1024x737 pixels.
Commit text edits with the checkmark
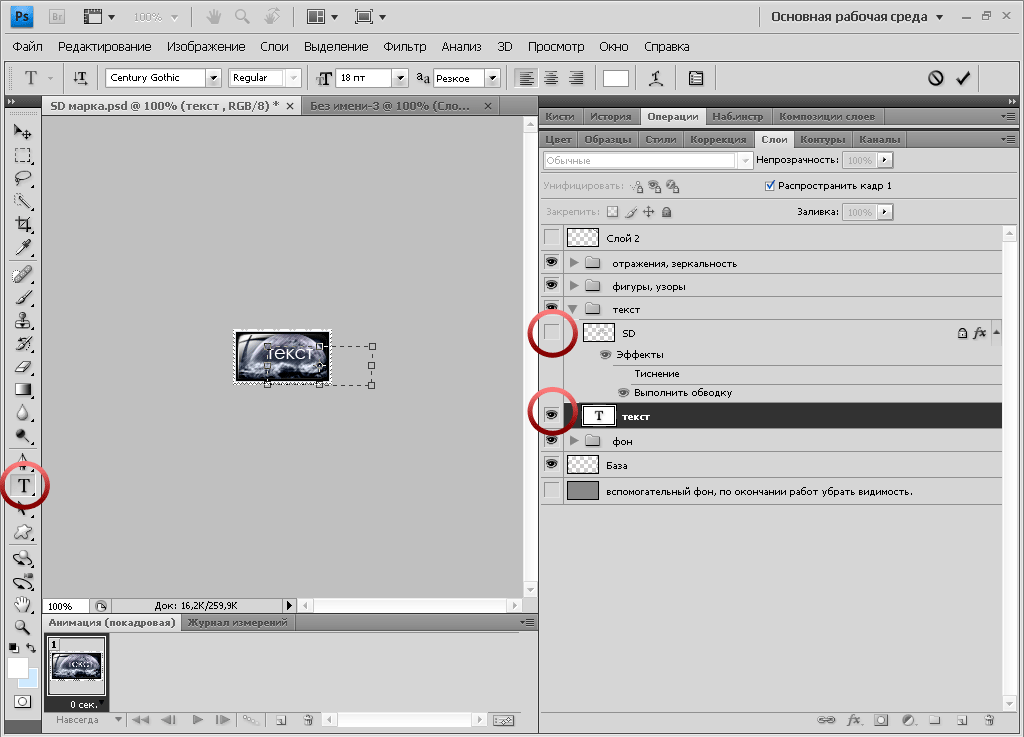click(963, 78)
